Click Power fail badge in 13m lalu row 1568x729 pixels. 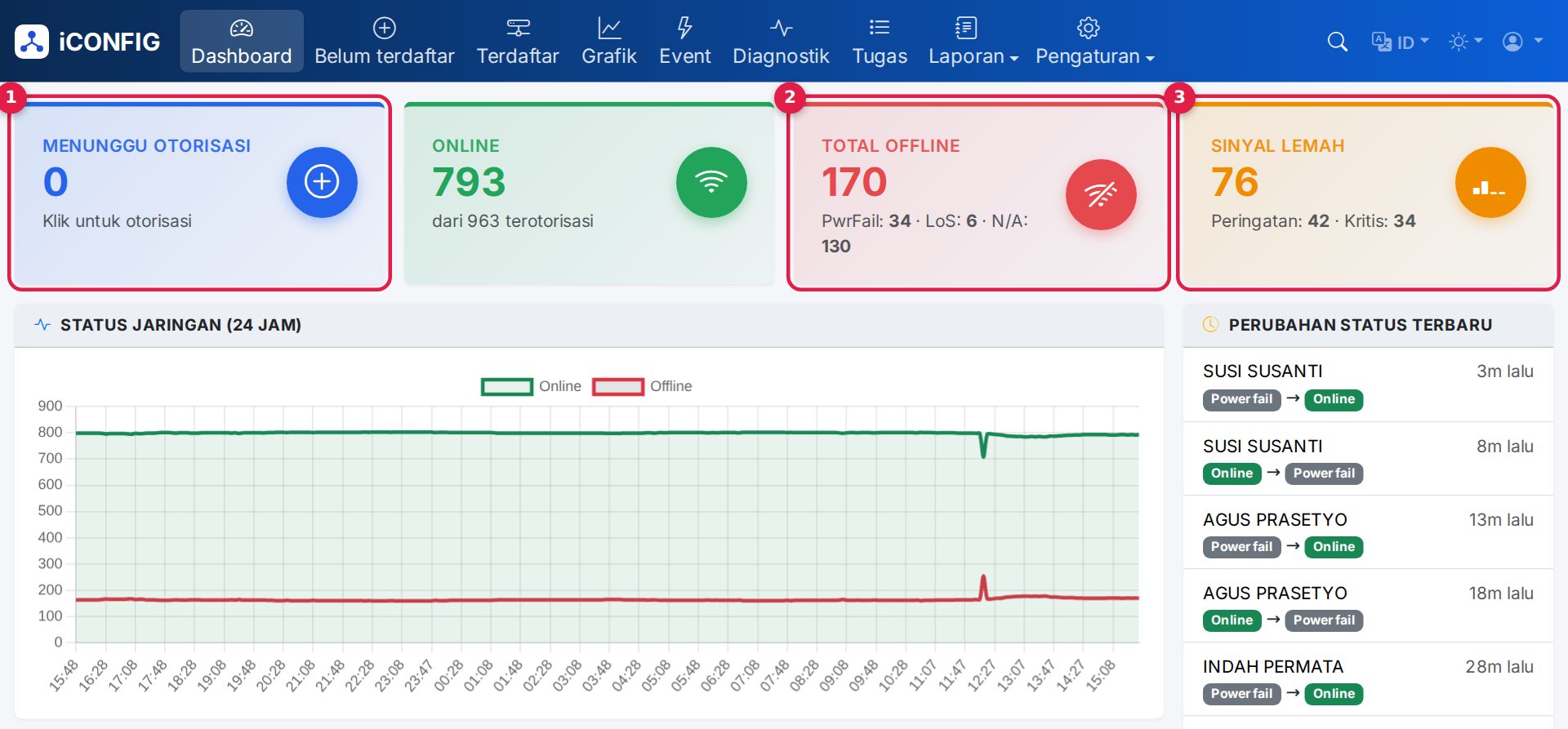(x=1241, y=547)
